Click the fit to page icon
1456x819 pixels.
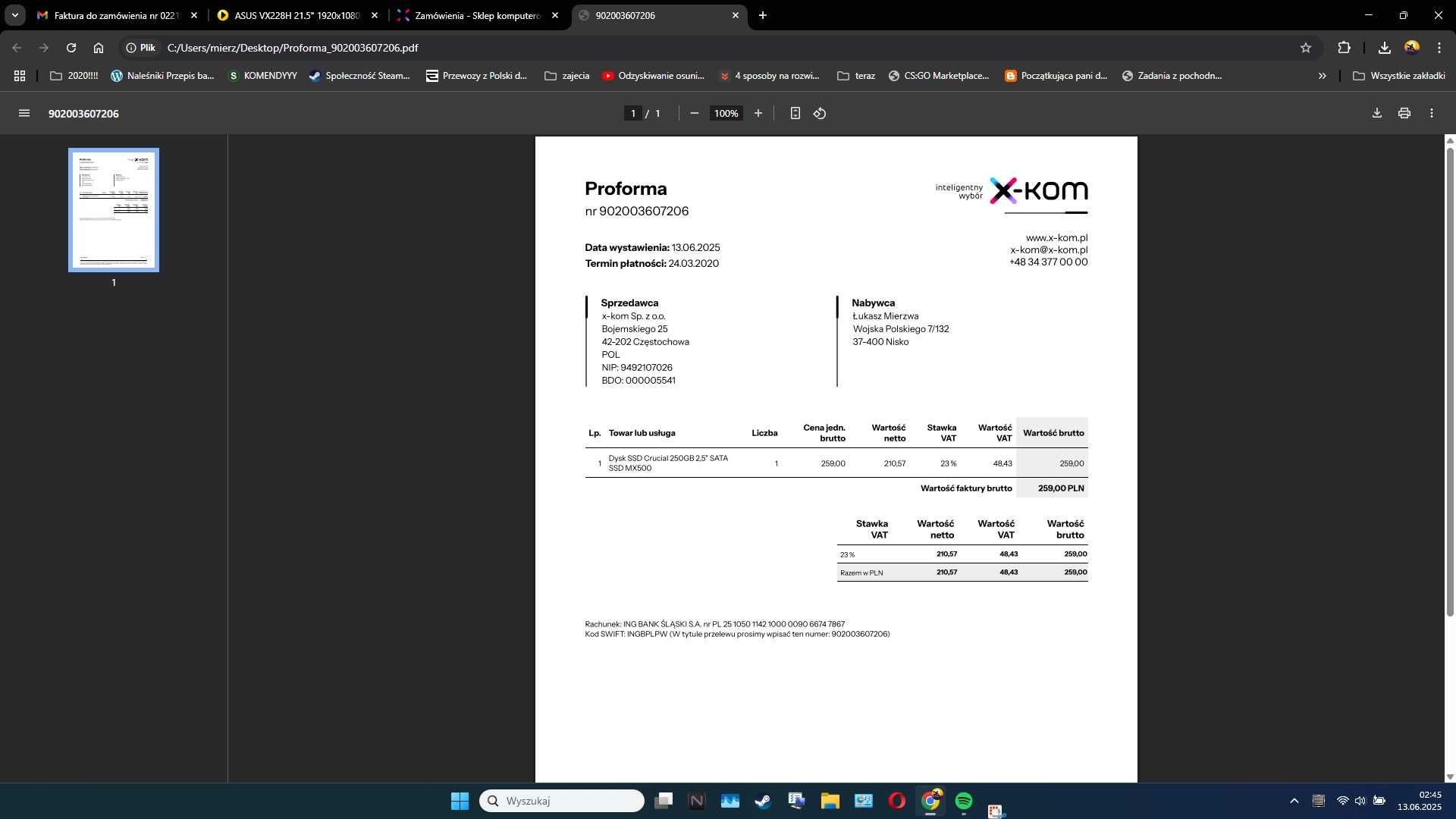pos(795,113)
